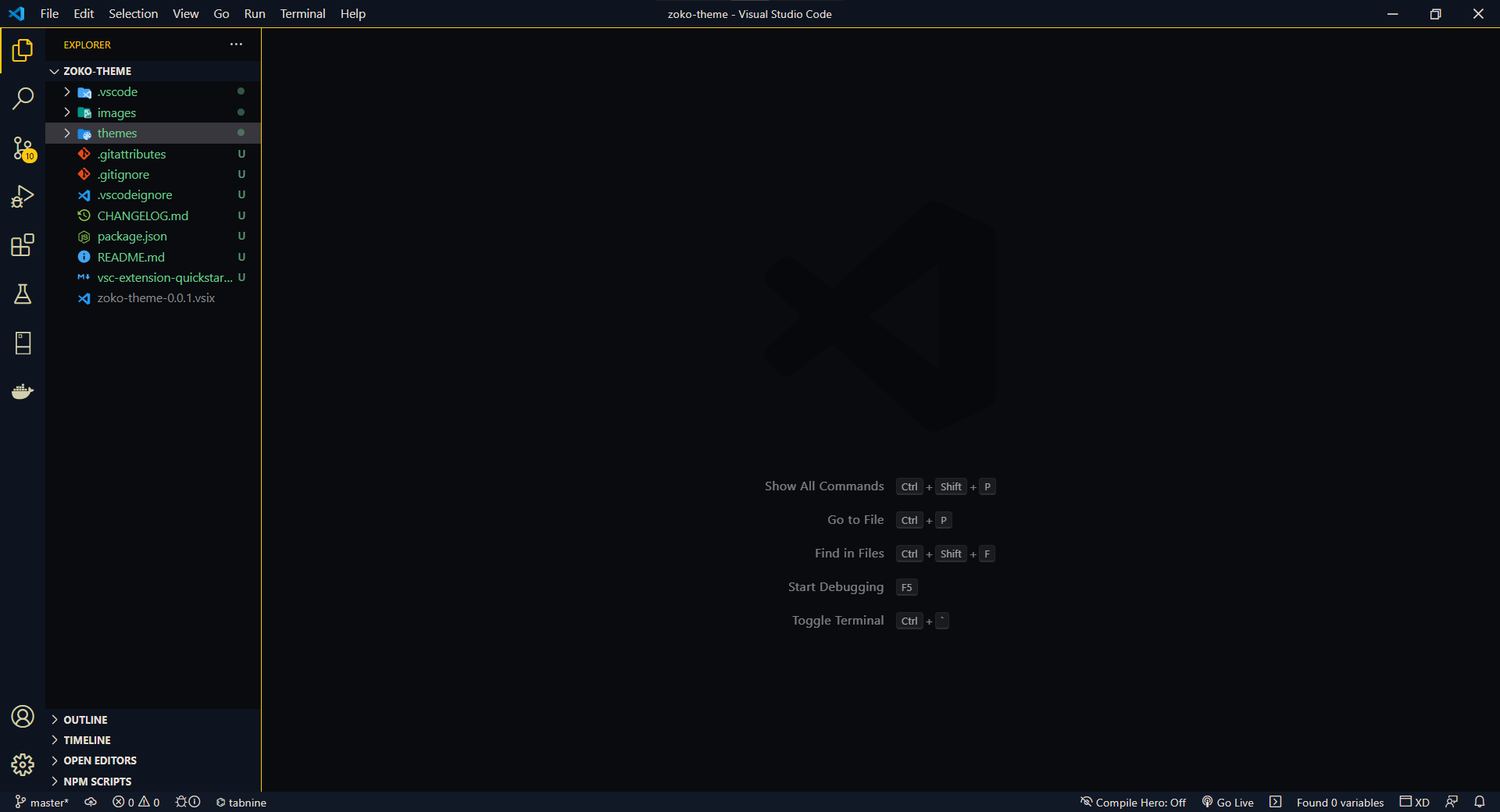
Task: Click the debug status icon in status bar
Action: pyautogui.click(x=187, y=803)
